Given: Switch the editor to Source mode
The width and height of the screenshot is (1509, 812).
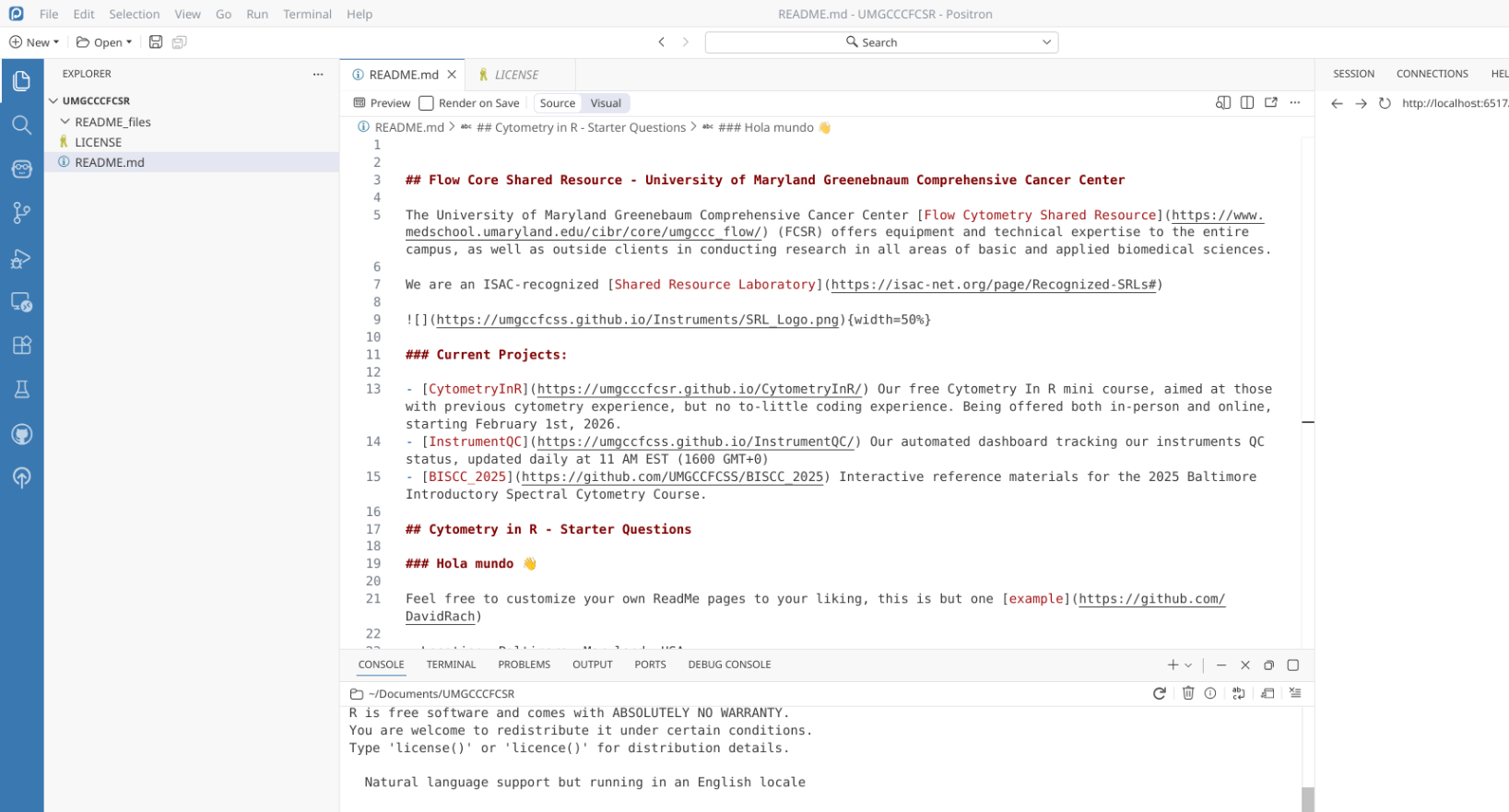Looking at the screenshot, I should click(557, 103).
